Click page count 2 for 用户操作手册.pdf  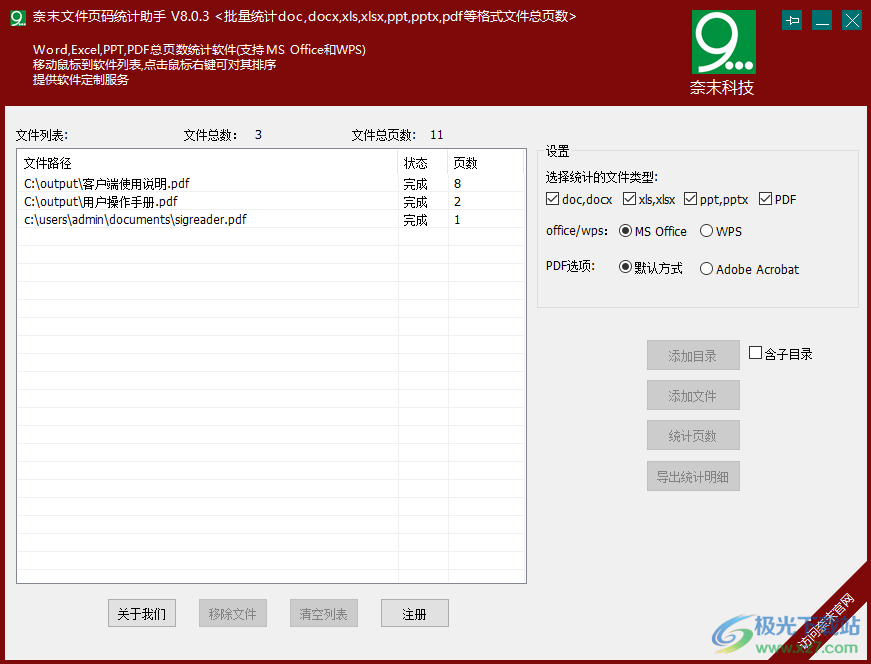pos(457,201)
